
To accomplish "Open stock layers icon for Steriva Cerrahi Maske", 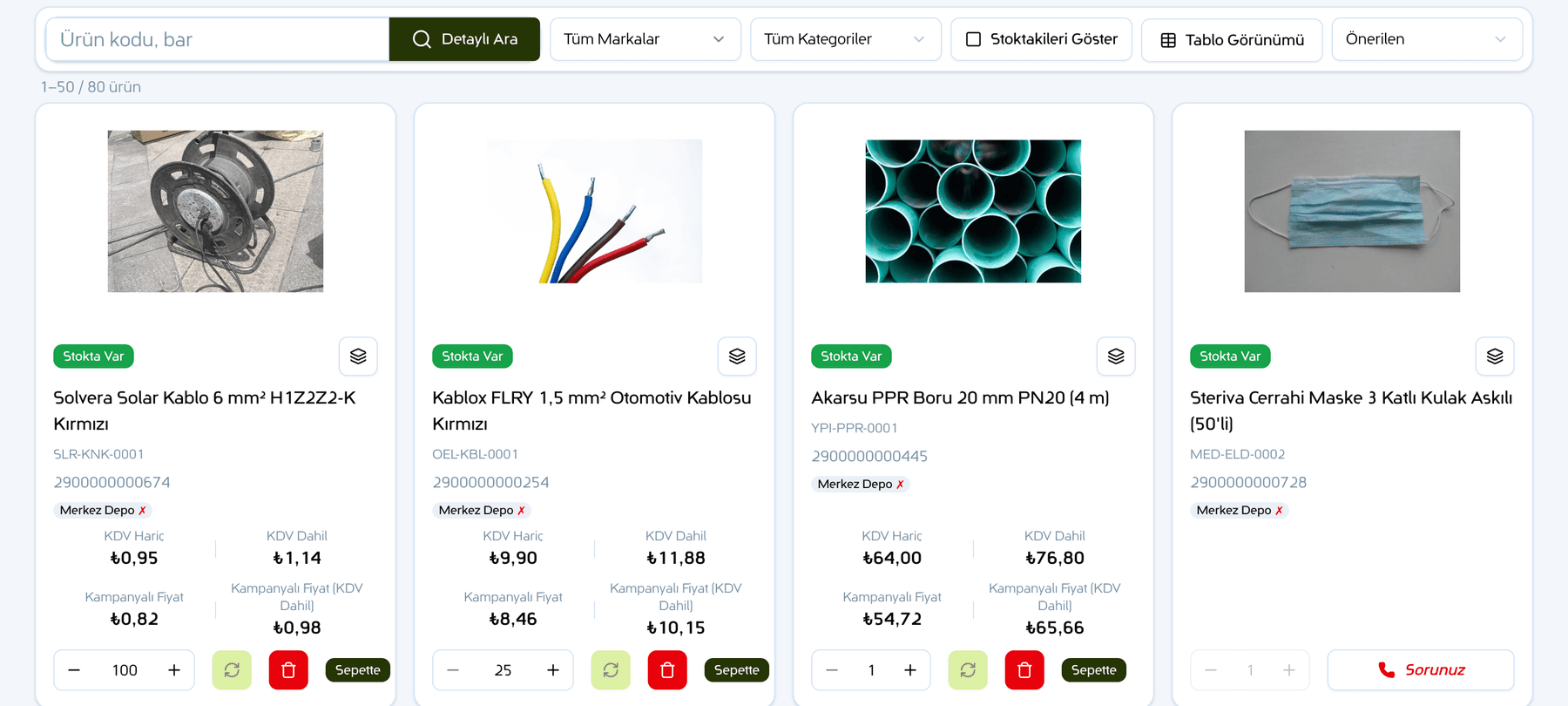I will point(1495,356).
